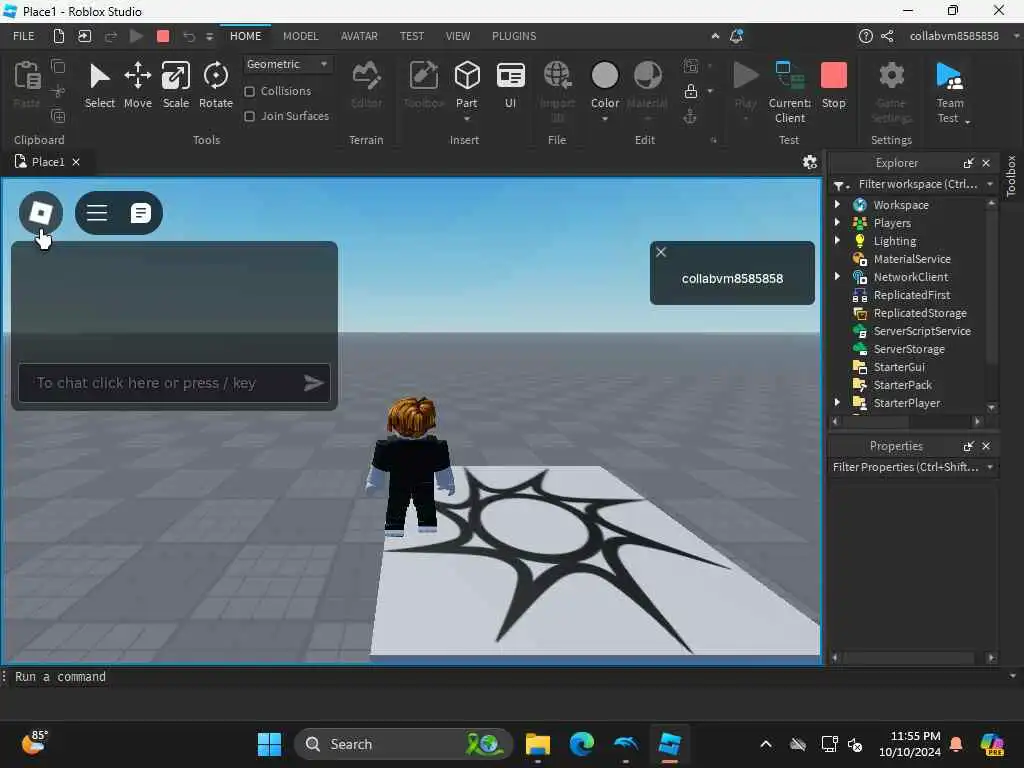Enable the Collisions checkbox
1024x768 pixels.
[249, 91]
